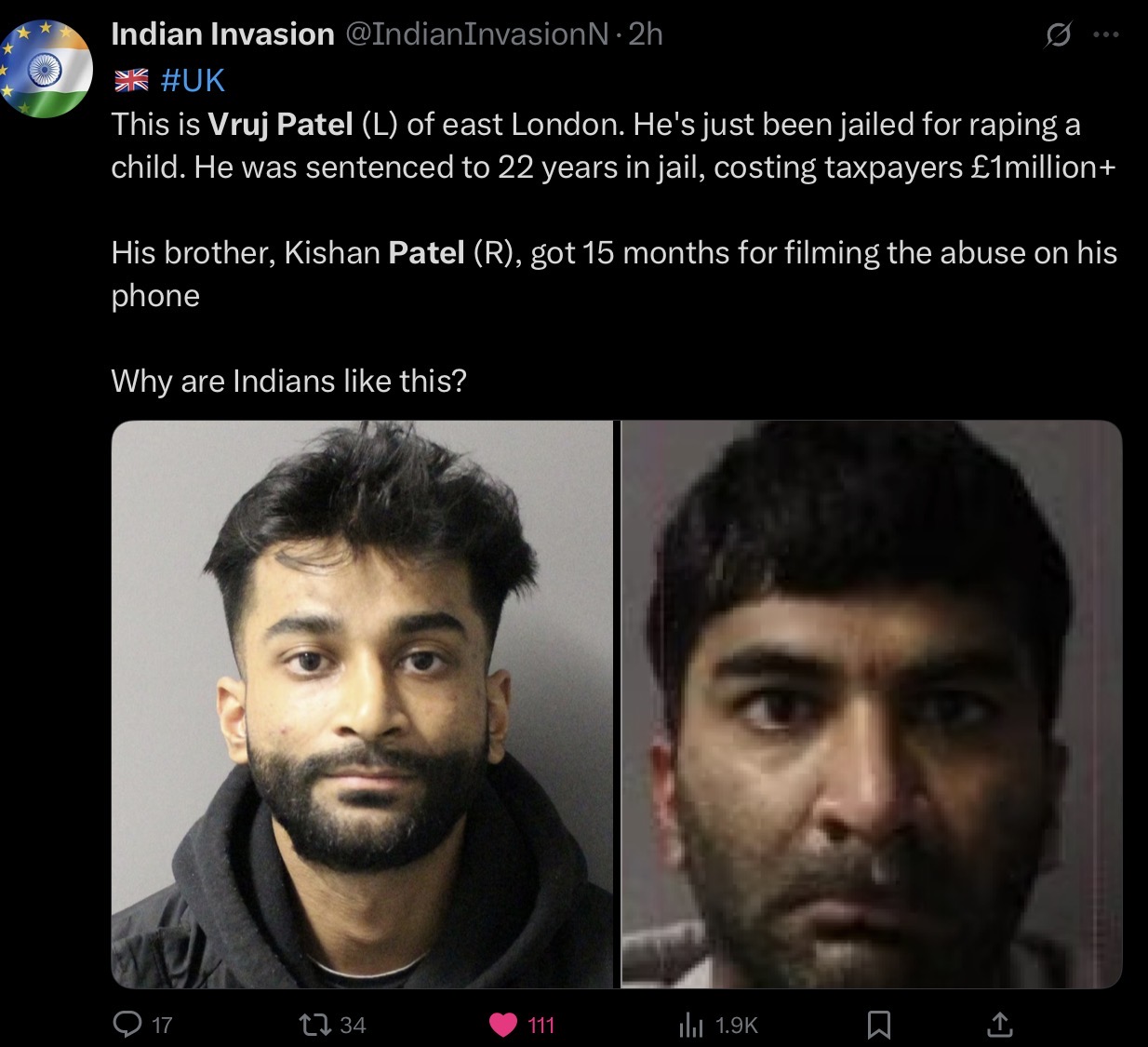
Task: Open the flag profile avatar
Action: pos(46,68)
